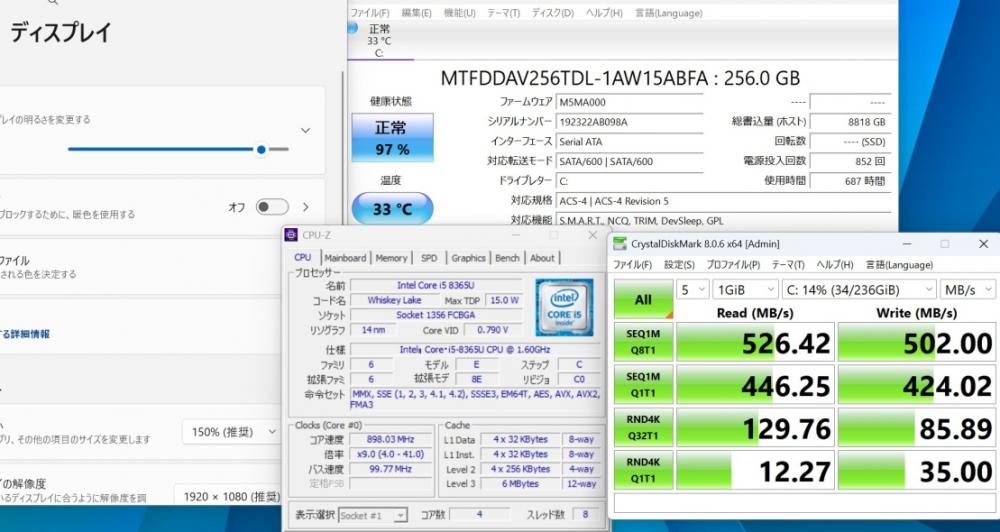Click the Intel Core i5 logo in CPU-Z
This screenshot has width=1000, height=532.
(x=564, y=307)
